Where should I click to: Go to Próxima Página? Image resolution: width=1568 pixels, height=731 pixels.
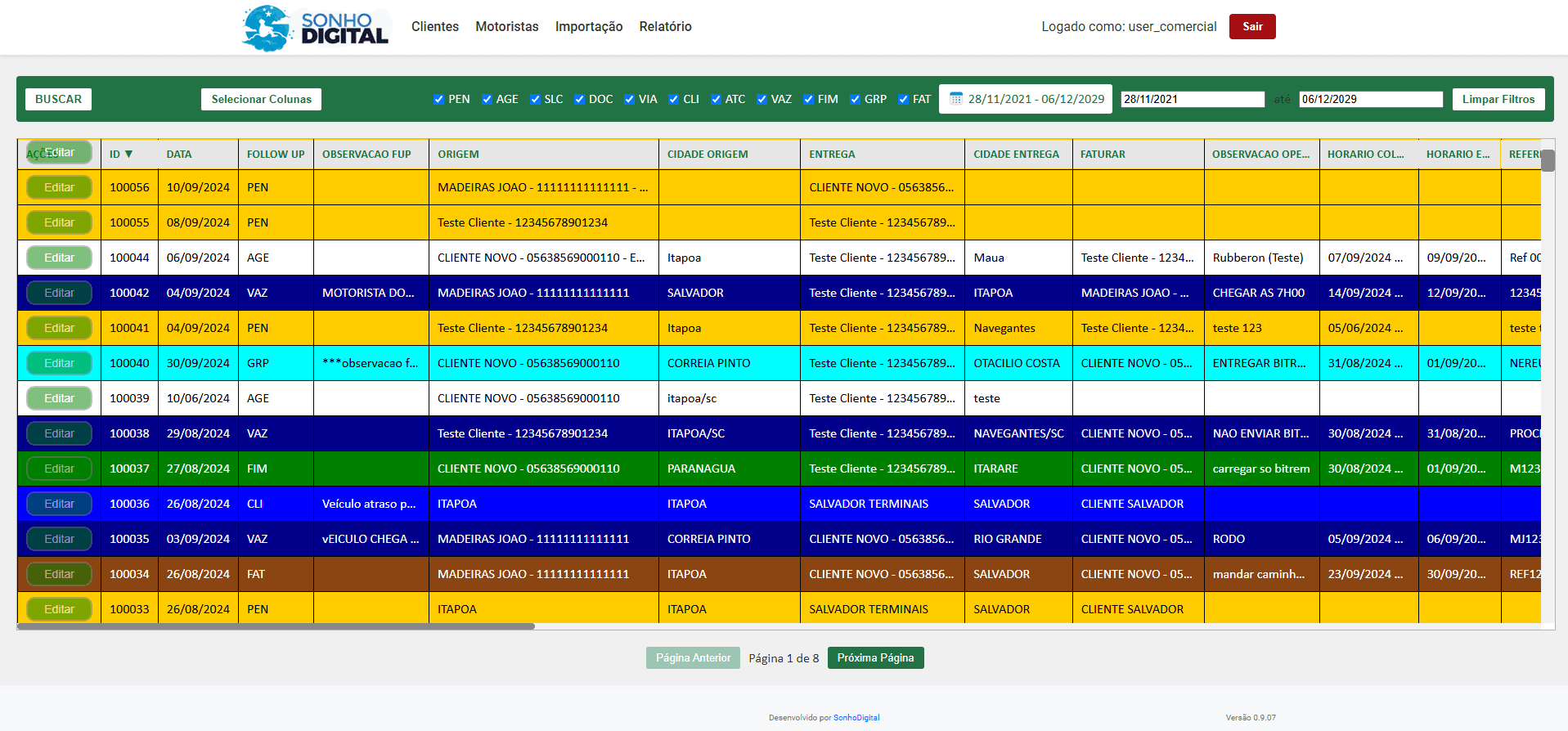(875, 658)
